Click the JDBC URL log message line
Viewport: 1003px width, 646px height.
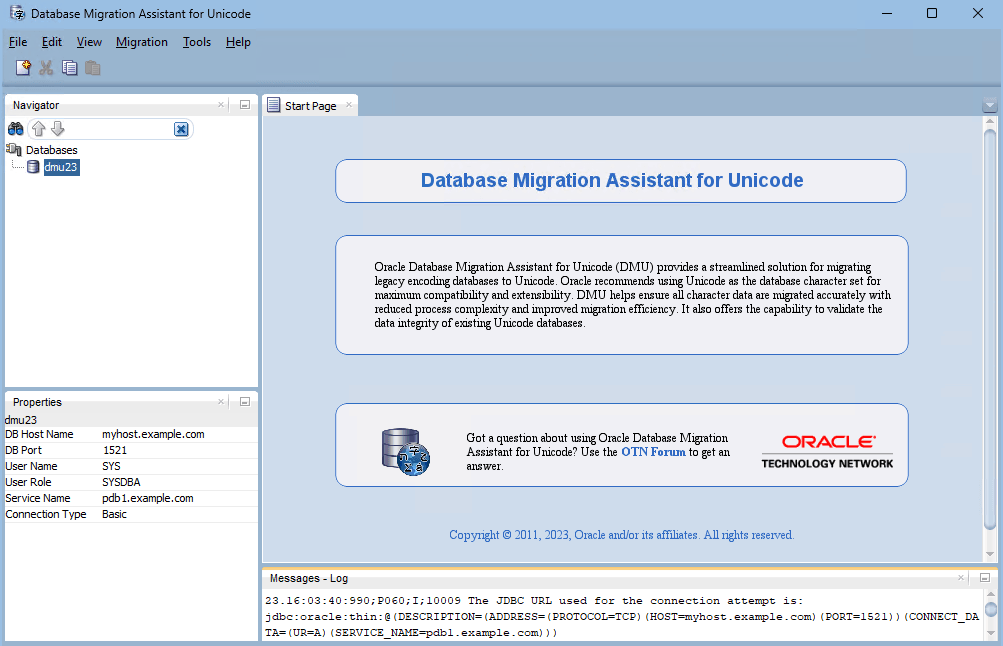(622, 617)
